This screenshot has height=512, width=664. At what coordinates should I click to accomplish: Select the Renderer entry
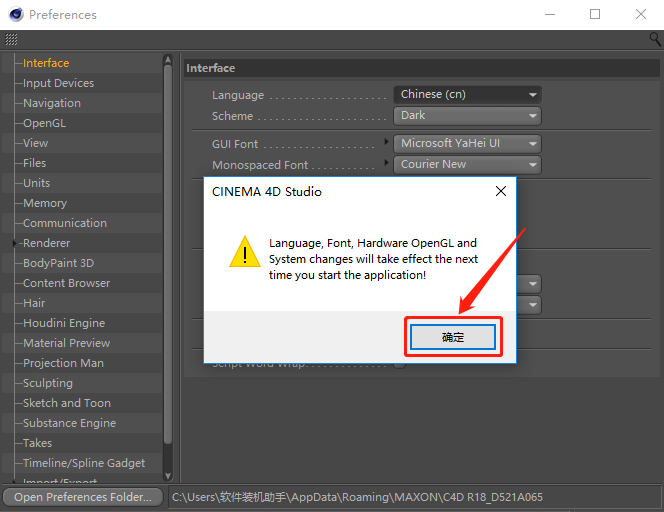(x=47, y=243)
